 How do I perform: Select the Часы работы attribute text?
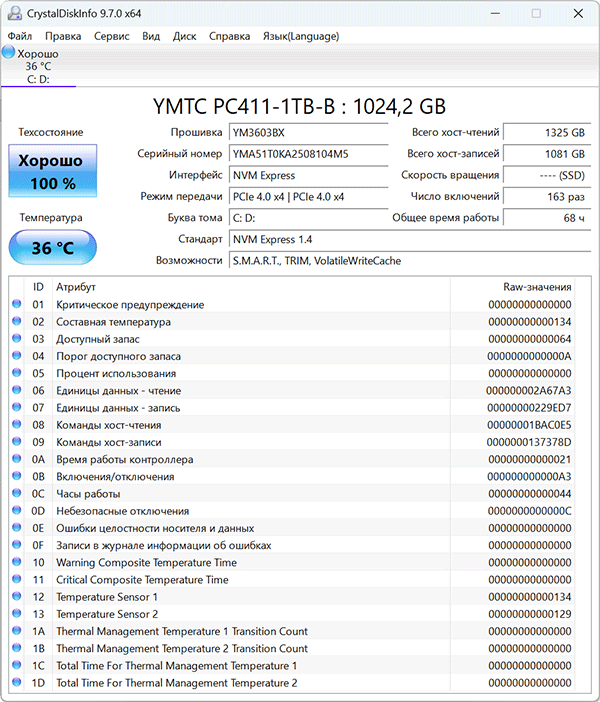88,494
